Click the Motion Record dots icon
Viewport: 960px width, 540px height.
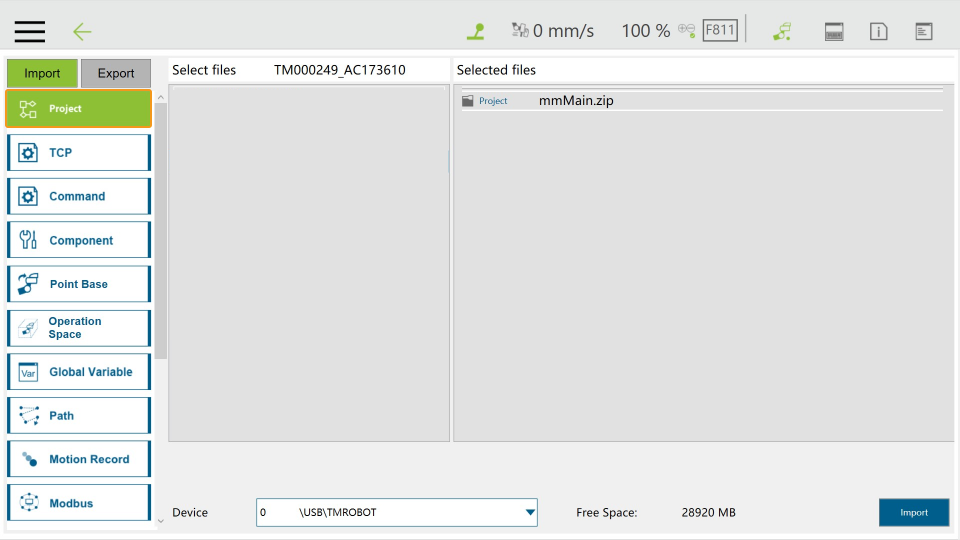(29, 459)
